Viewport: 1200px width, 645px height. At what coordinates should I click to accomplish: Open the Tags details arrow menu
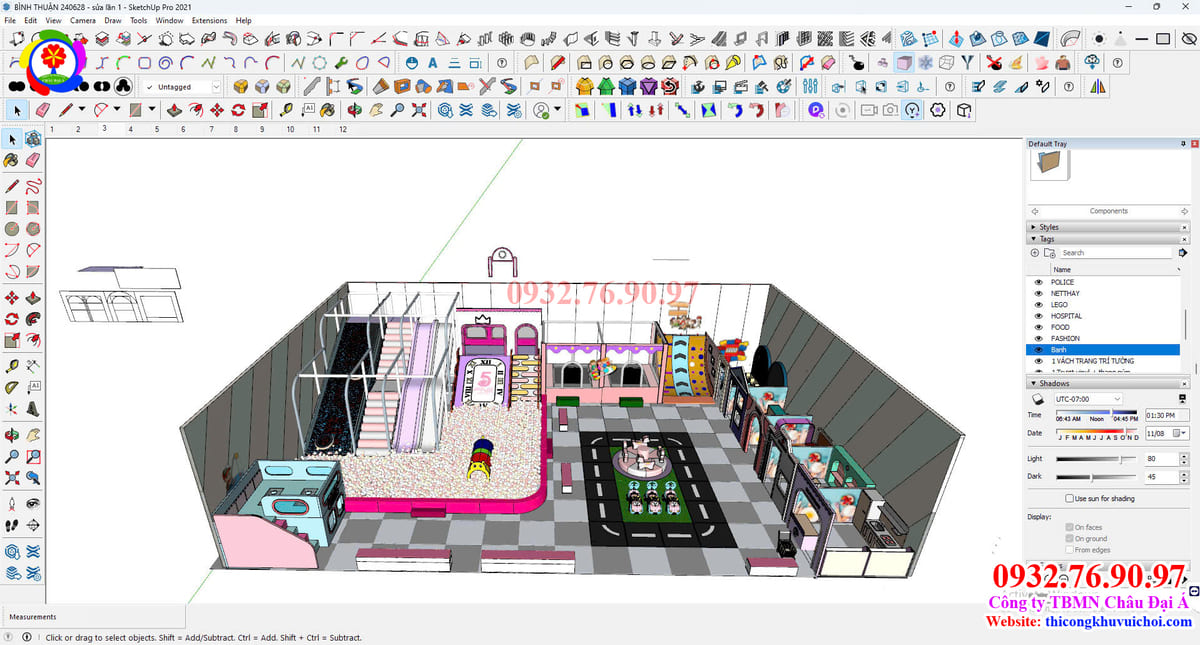(x=1184, y=253)
